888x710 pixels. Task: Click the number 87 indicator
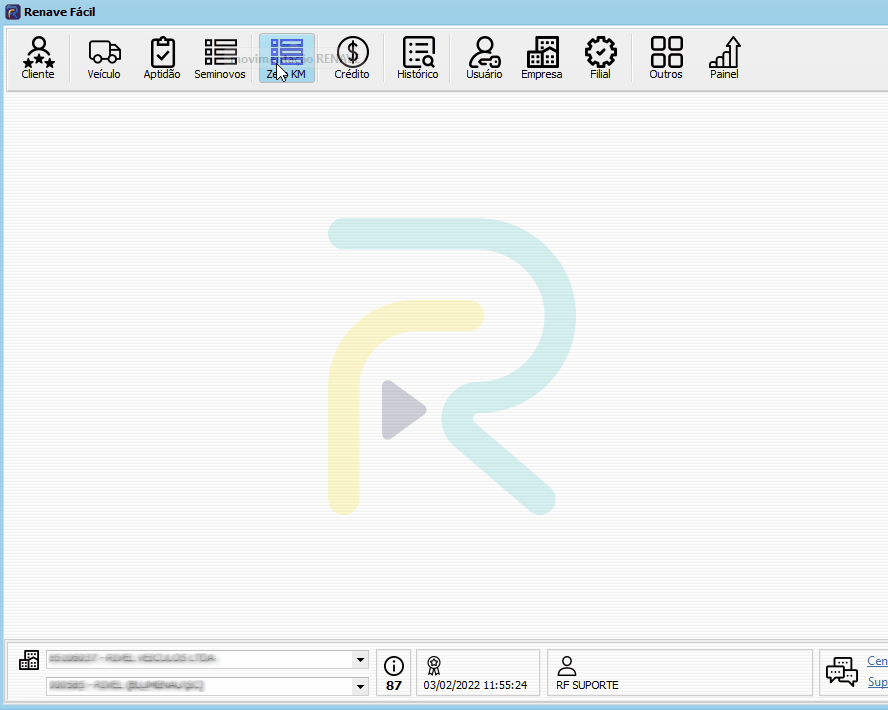(394, 686)
